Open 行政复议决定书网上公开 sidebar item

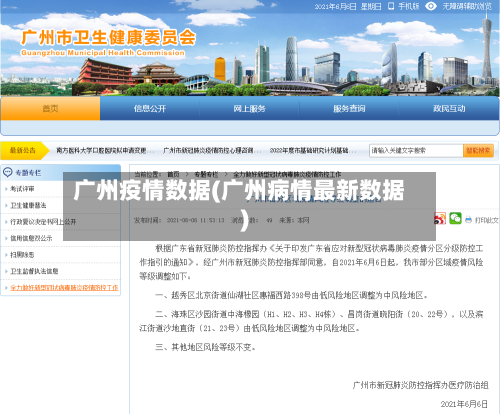pyautogui.click(x=43, y=222)
